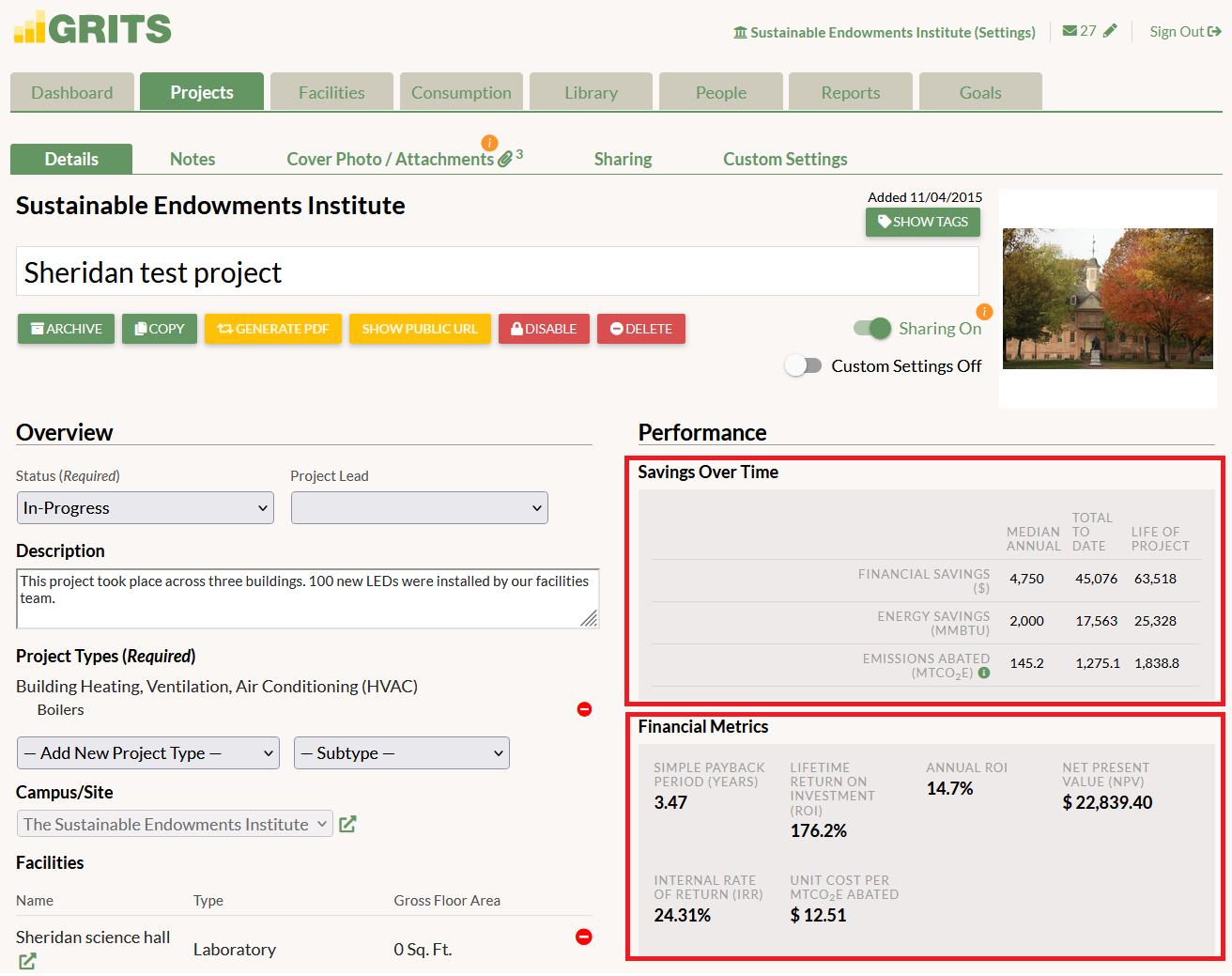1232x976 pixels.
Task: Click simple payback period value 3.47
Action: coord(670,802)
